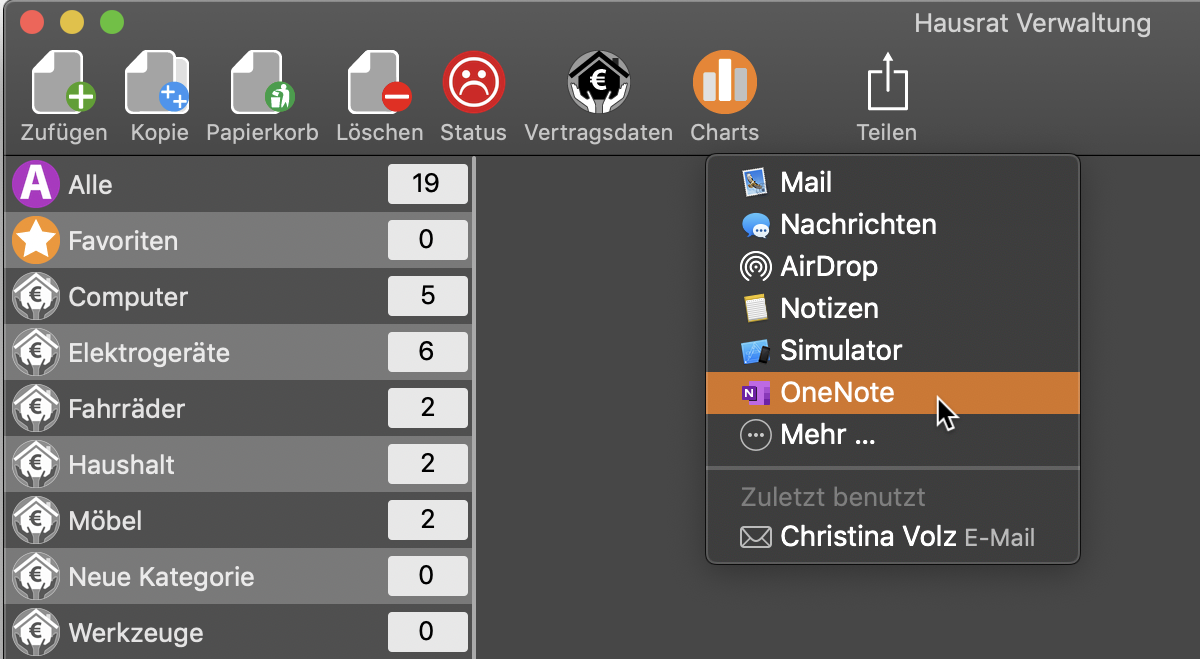Open the Elektrogeräte category
The height and width of the screenshot is (659, 1200).
coord(239,352)
